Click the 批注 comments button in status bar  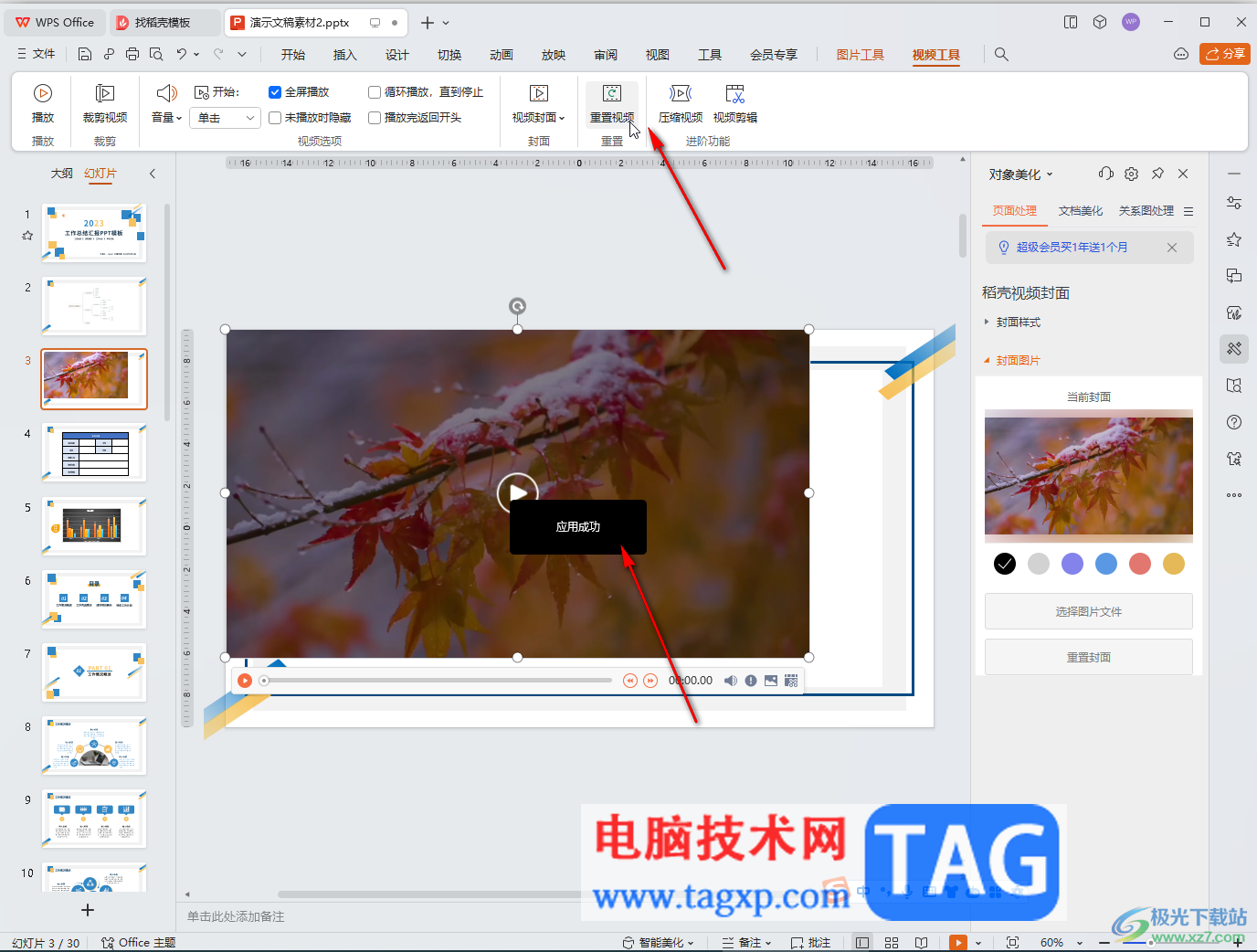pos(810,943)
